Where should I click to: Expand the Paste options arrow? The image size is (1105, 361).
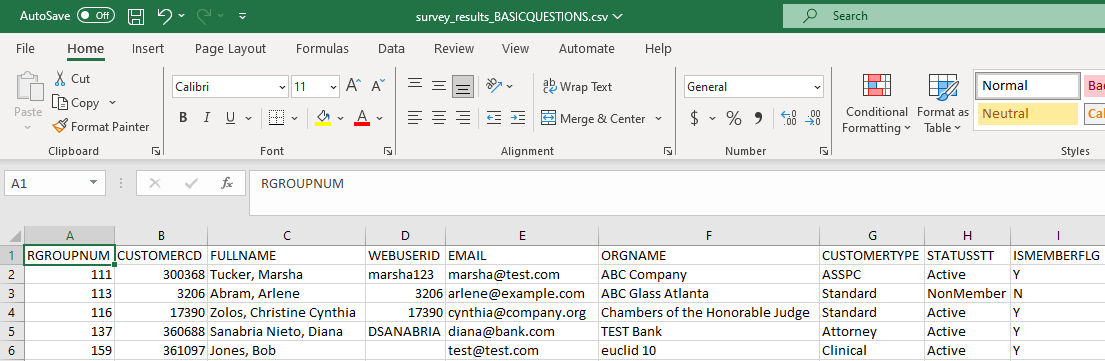point(28,128)
